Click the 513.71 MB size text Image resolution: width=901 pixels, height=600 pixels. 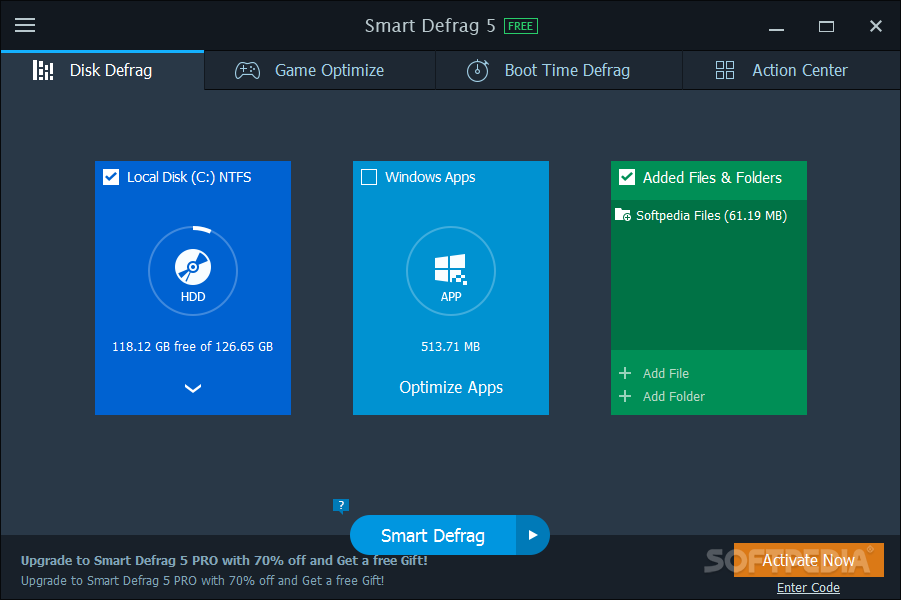(450, 347)
